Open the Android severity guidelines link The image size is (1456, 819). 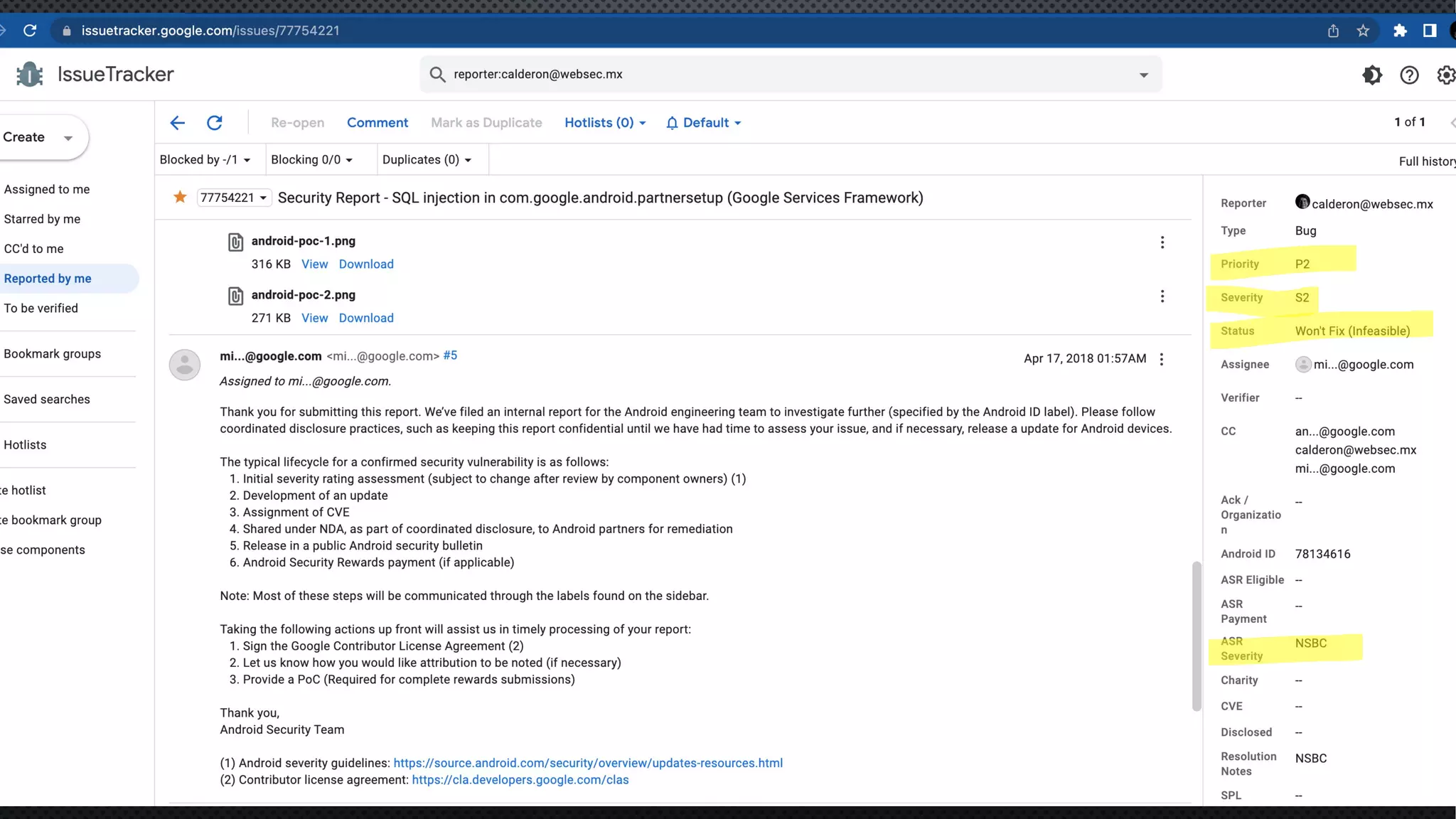pyautogui.click(x=588, y=763)
